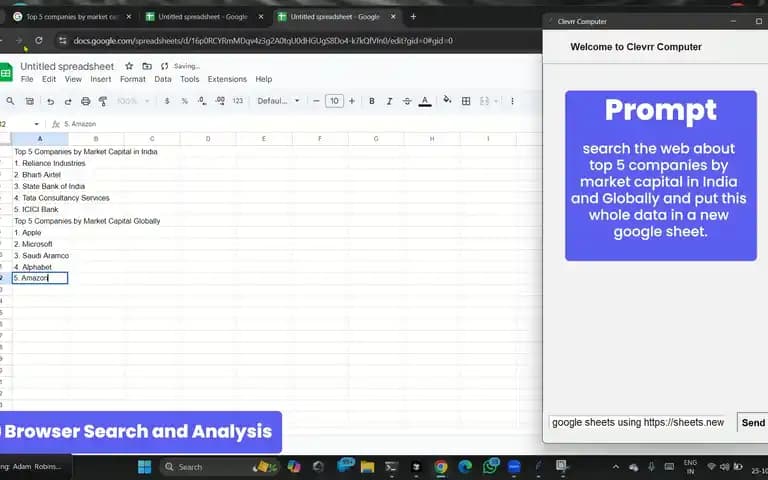Open the View menu
Screen dimensions: 768x480
(73, 79)
